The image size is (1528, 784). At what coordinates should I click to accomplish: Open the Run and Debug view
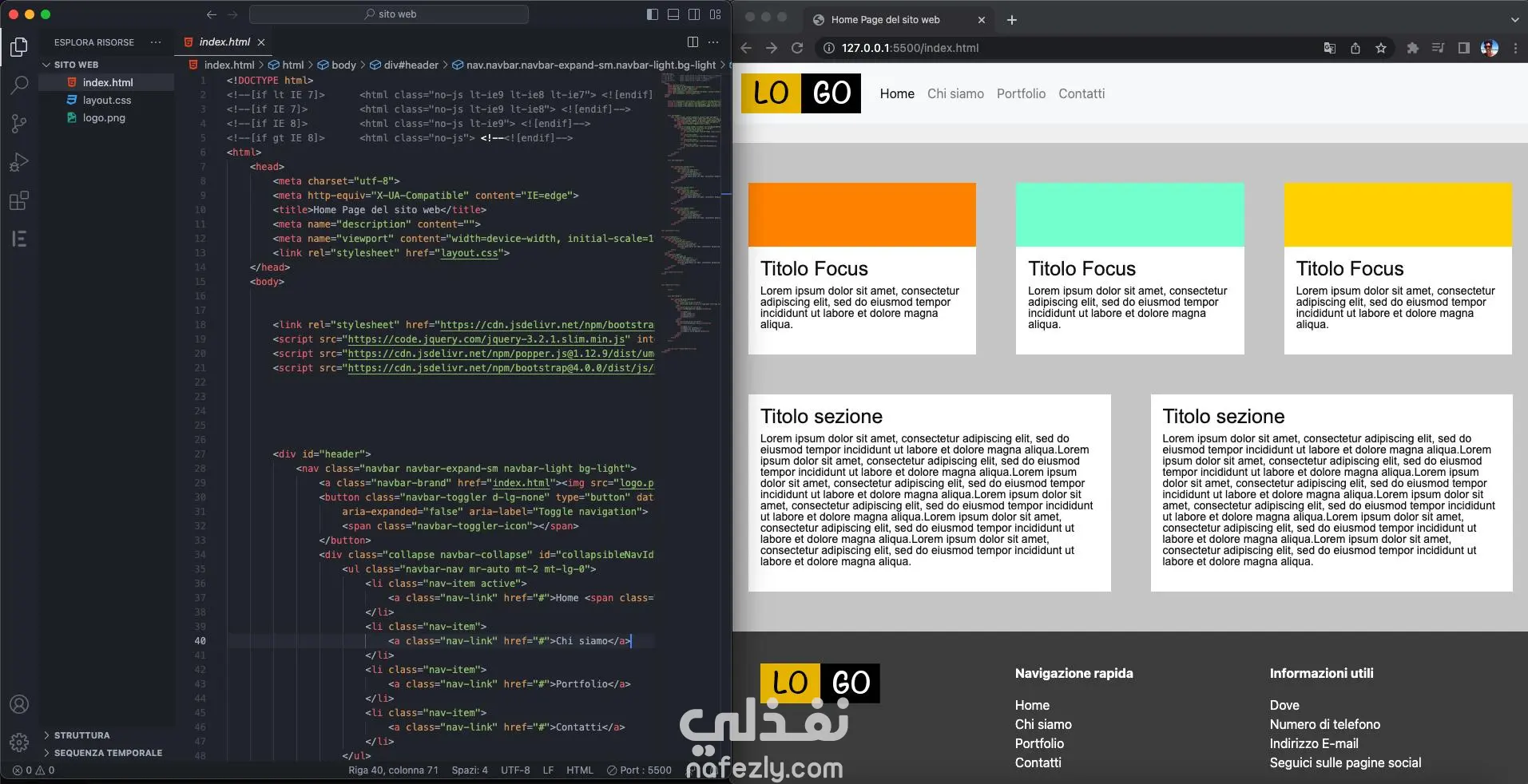click(x=19, y=162)
